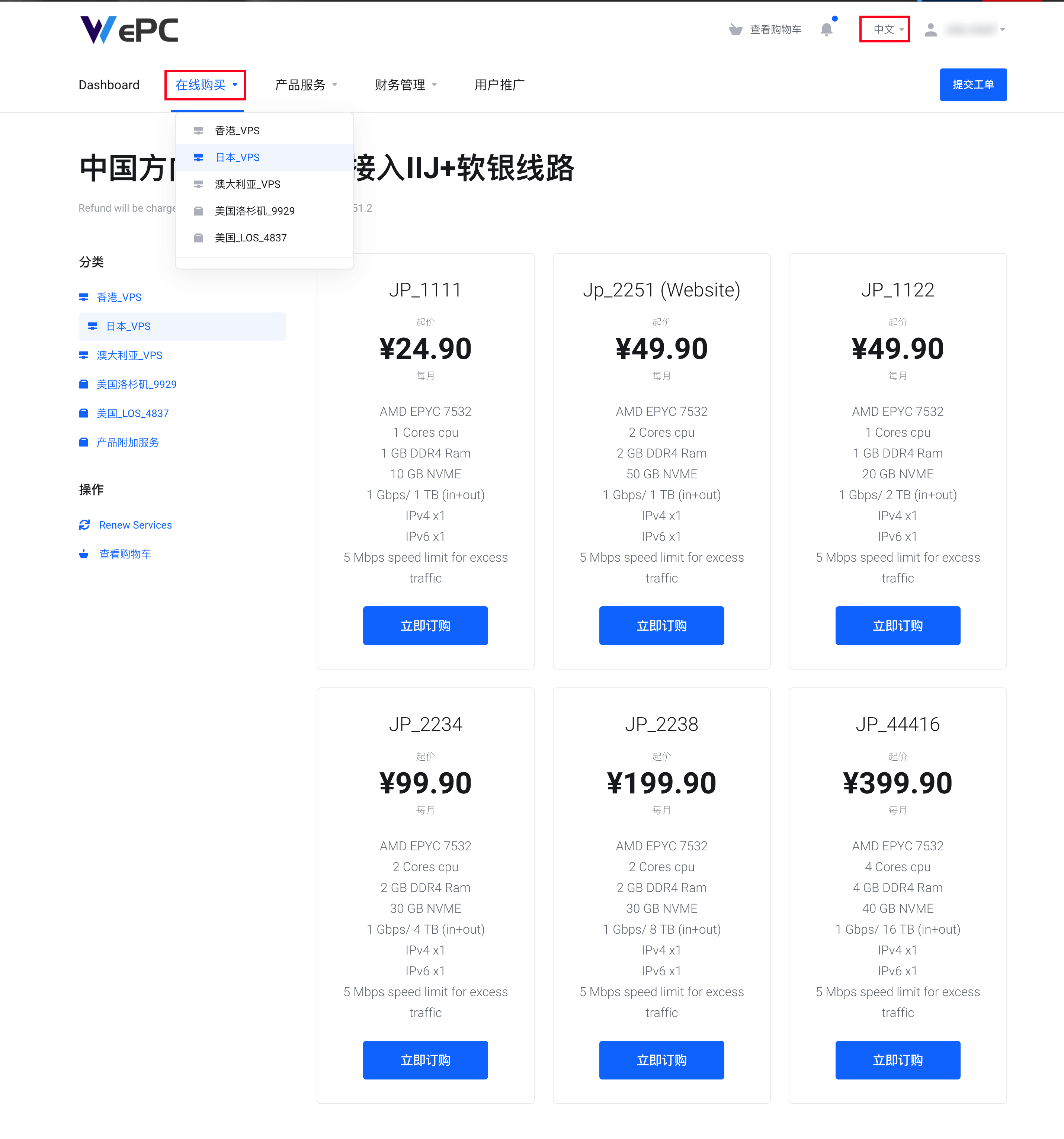Expand the 财务管理 dropdown menu
Image resolution: width=1064 pixels, height=1139 pixels.
pos(405,85)
